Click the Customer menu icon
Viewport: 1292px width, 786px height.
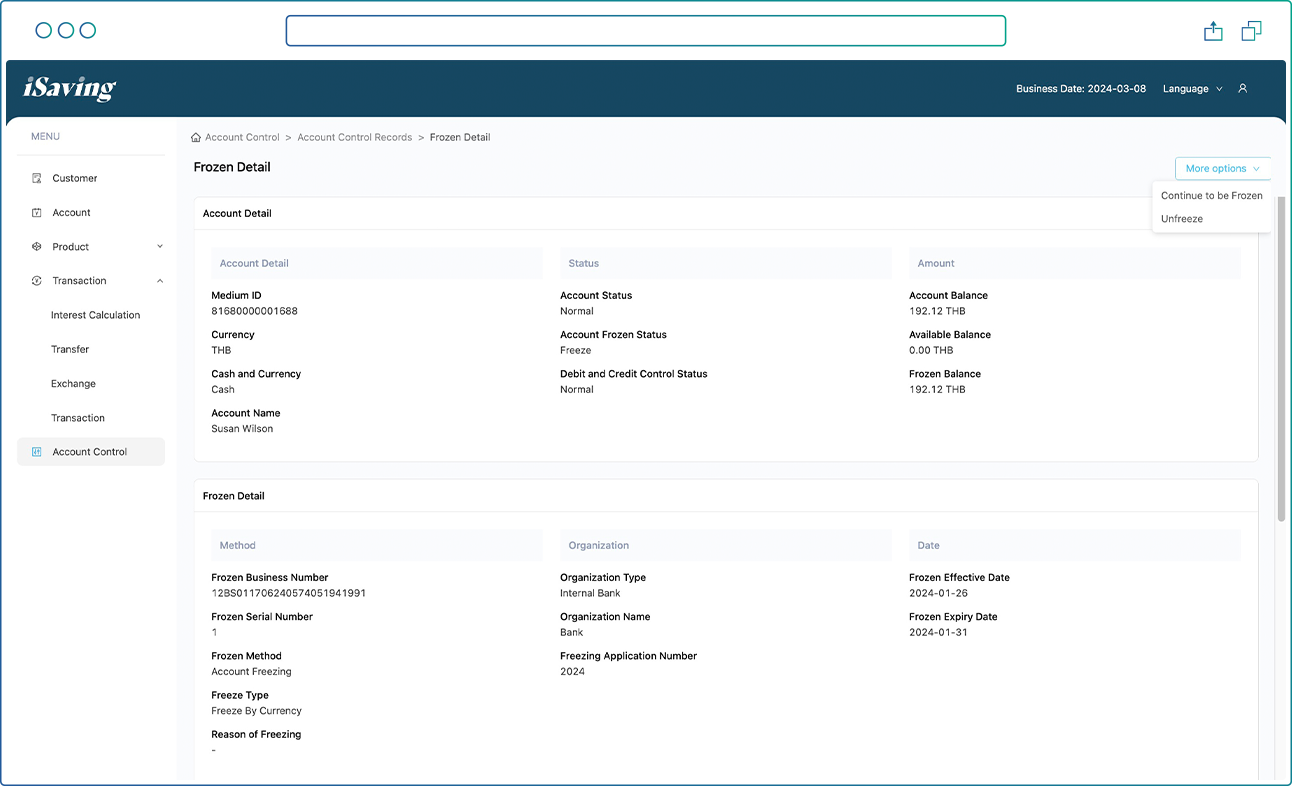click(37, 178)
